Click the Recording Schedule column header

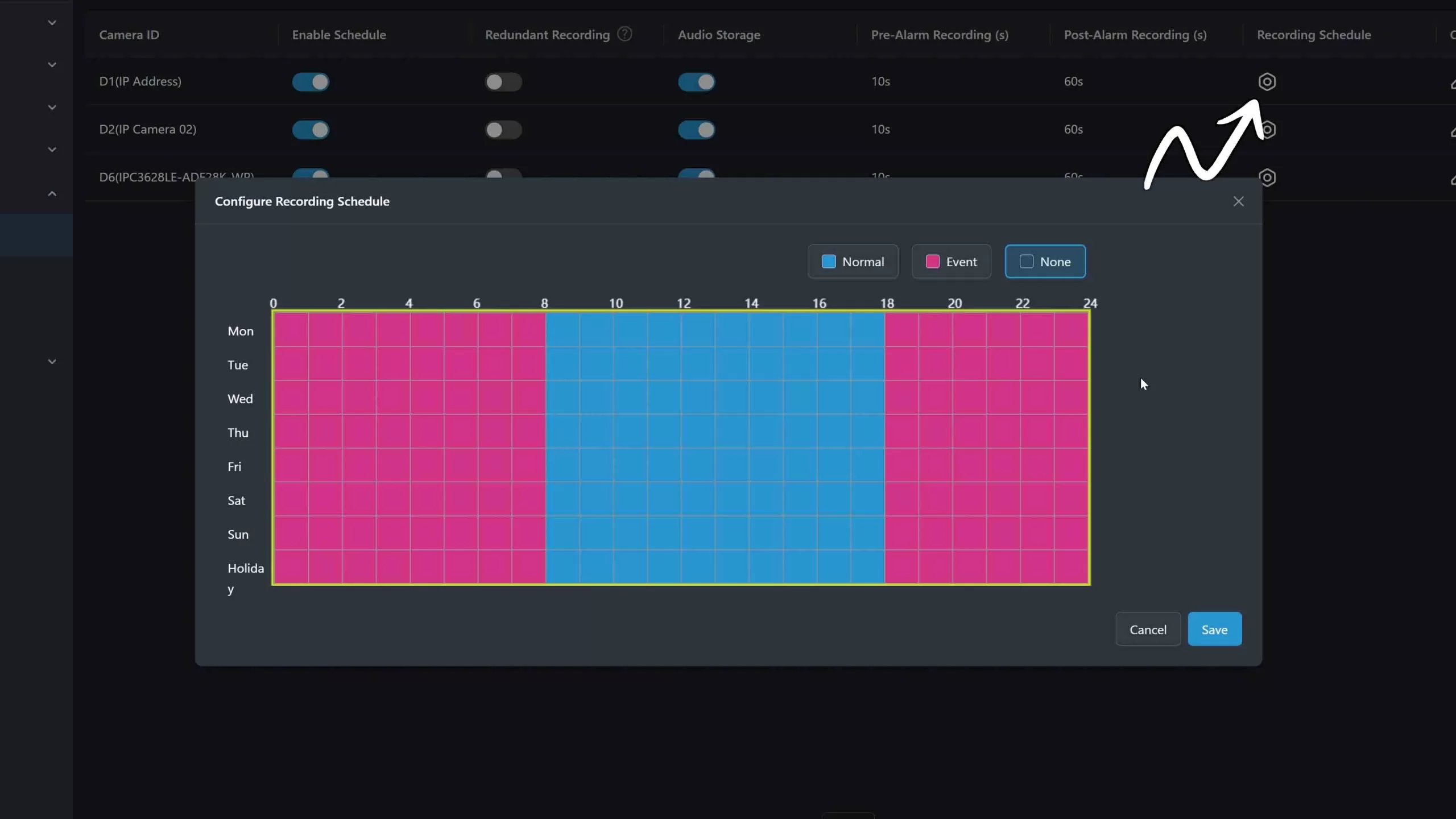[x=1314, y=35]
